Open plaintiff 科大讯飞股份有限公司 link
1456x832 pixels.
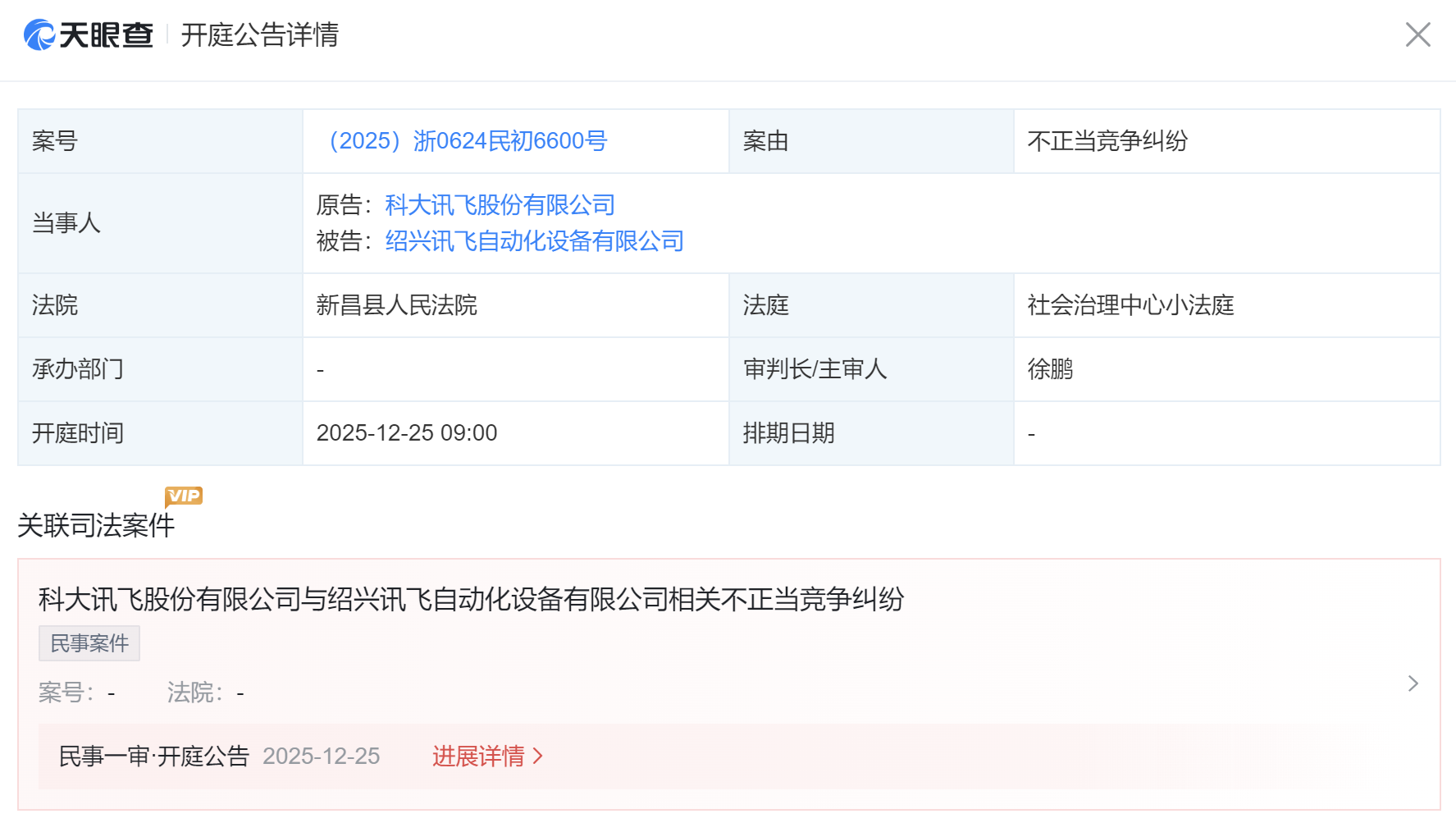[x=500, y=205]
